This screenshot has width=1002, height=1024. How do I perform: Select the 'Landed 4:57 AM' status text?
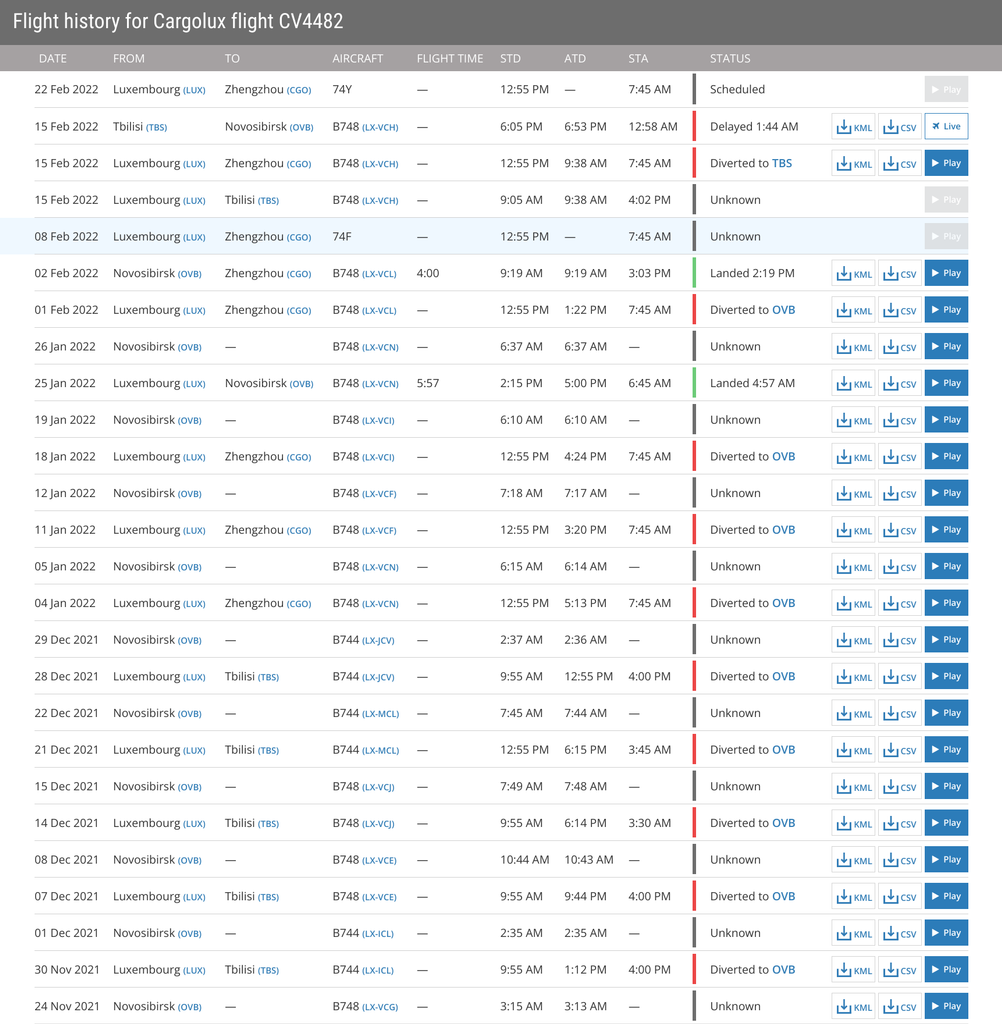pos(752,383)
